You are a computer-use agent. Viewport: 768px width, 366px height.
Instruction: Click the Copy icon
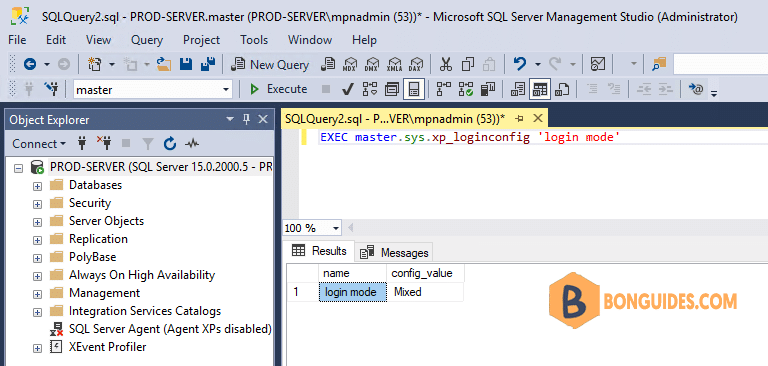pos(468,64)
